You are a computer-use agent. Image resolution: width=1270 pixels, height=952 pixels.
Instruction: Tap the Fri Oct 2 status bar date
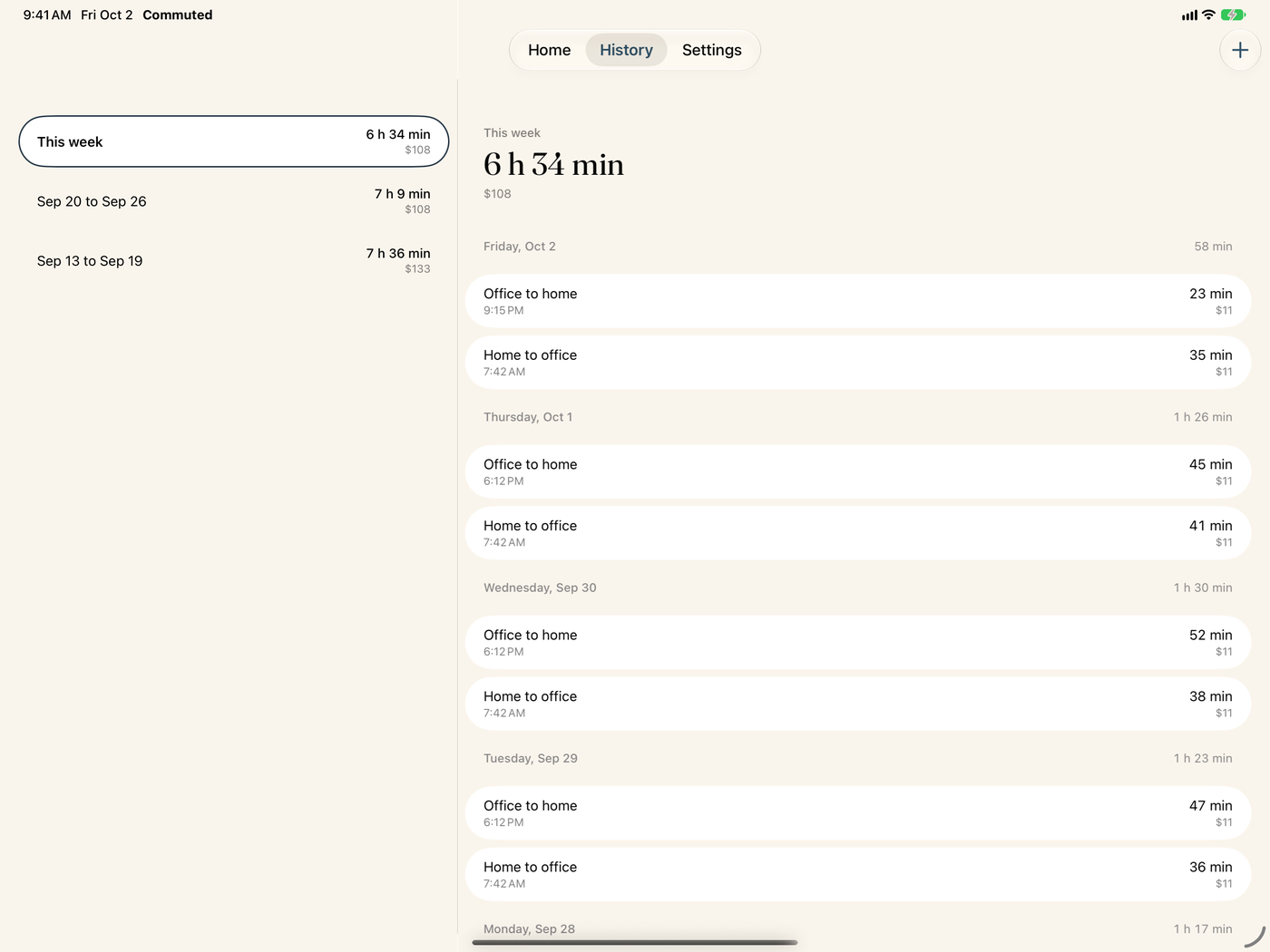(x=107, y=15)
